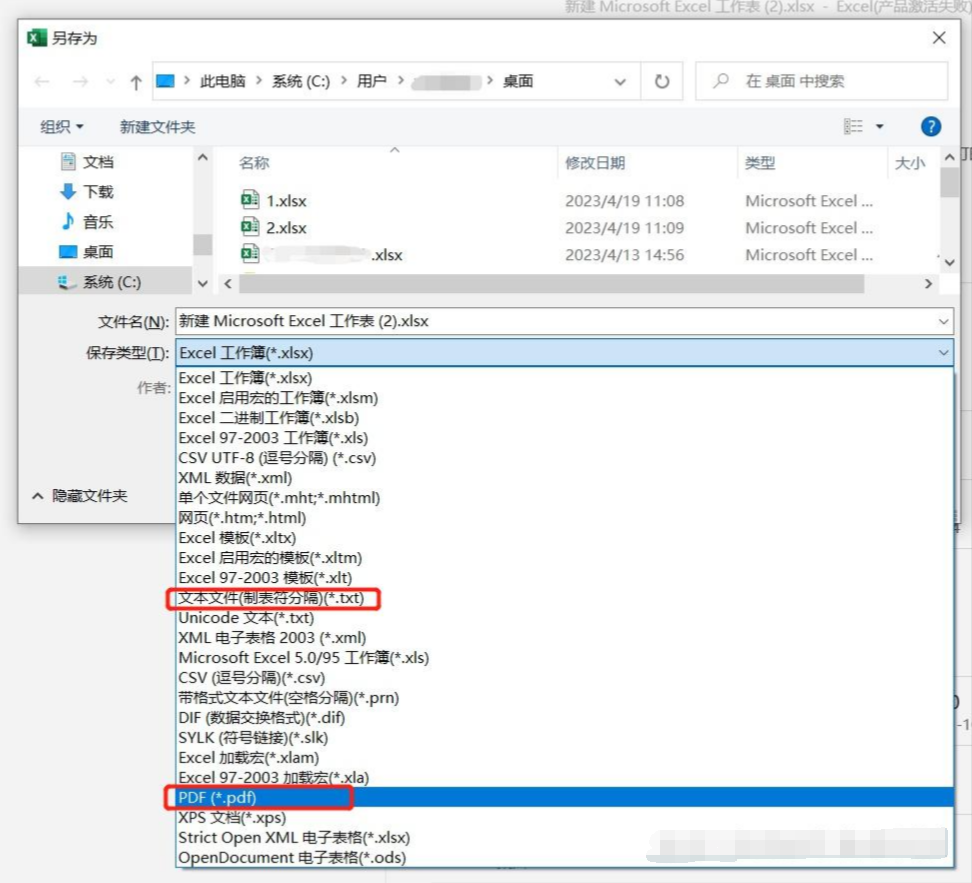Click 桌面 in the address bar path
This screenshot has width=972, height=883.
click(518, 82)
